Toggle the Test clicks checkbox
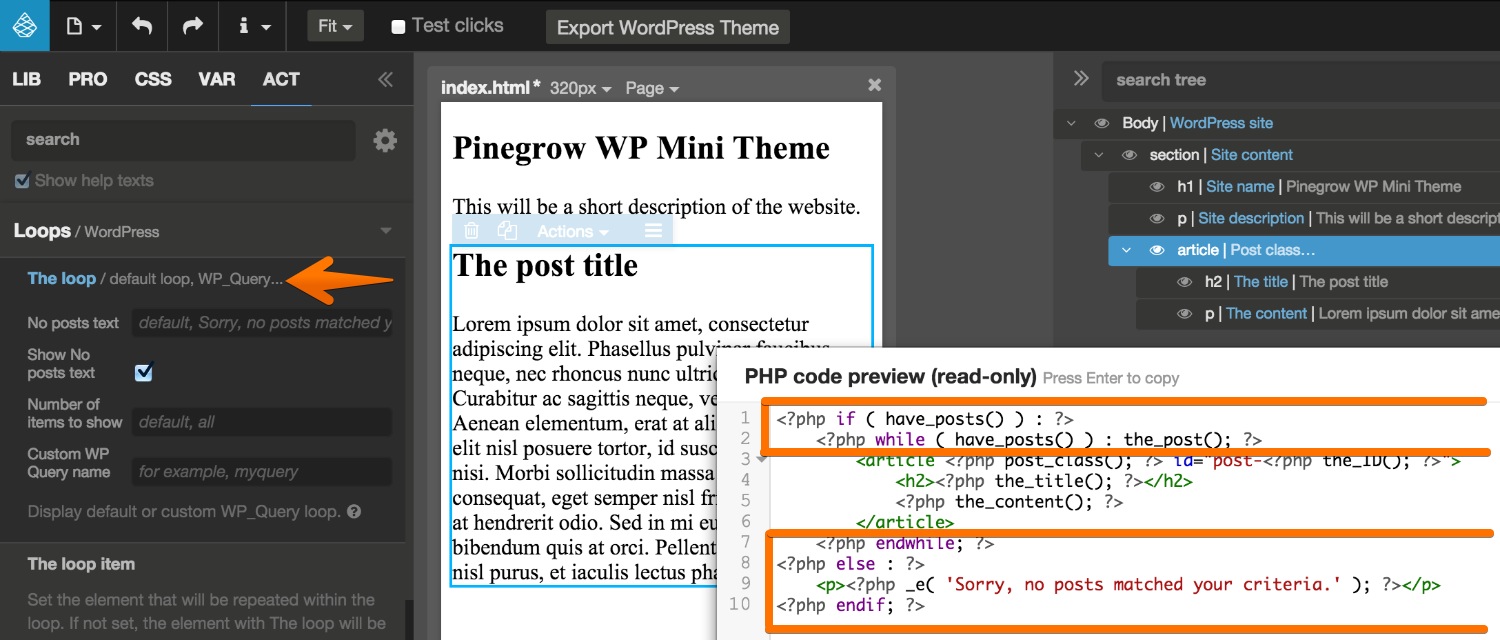Viewport: 1500px width, 640px height. pyautogui.click(x=398, y=27)
